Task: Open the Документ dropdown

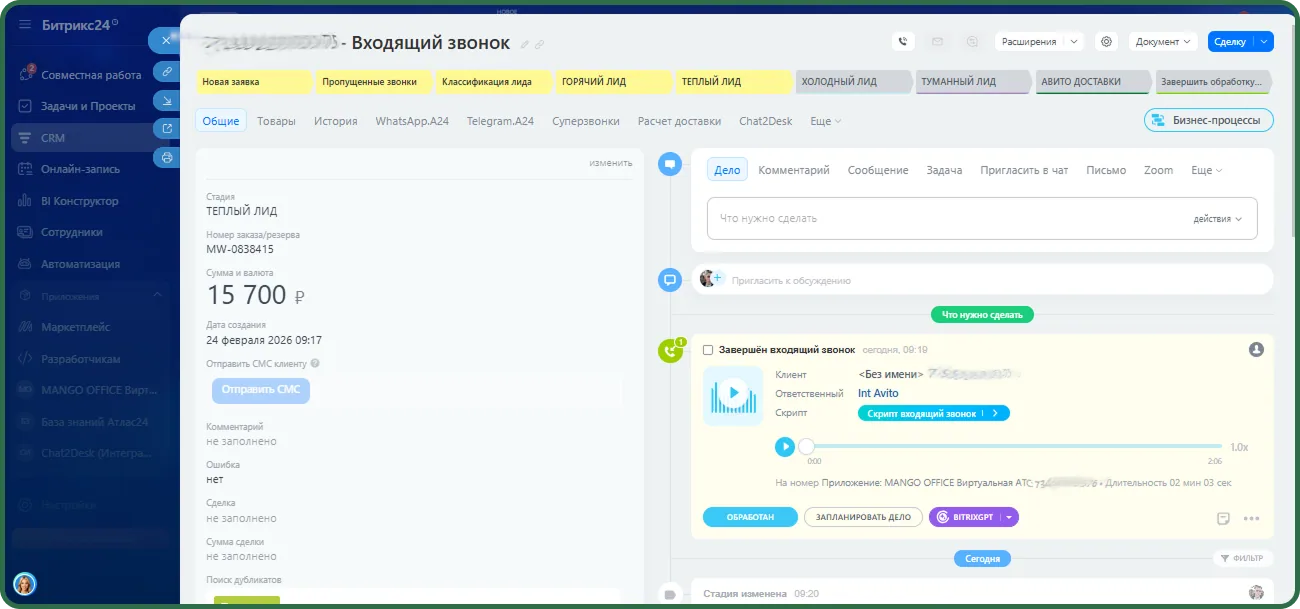Action: click(x=1163, y=42)
